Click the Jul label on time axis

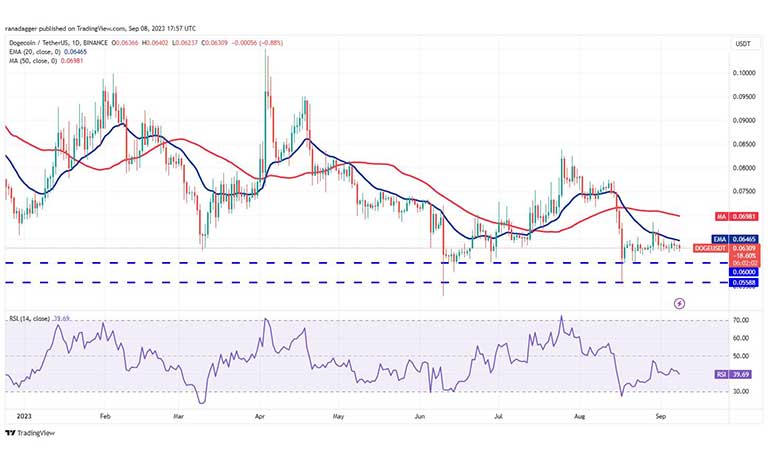click(x=498, y=416)
